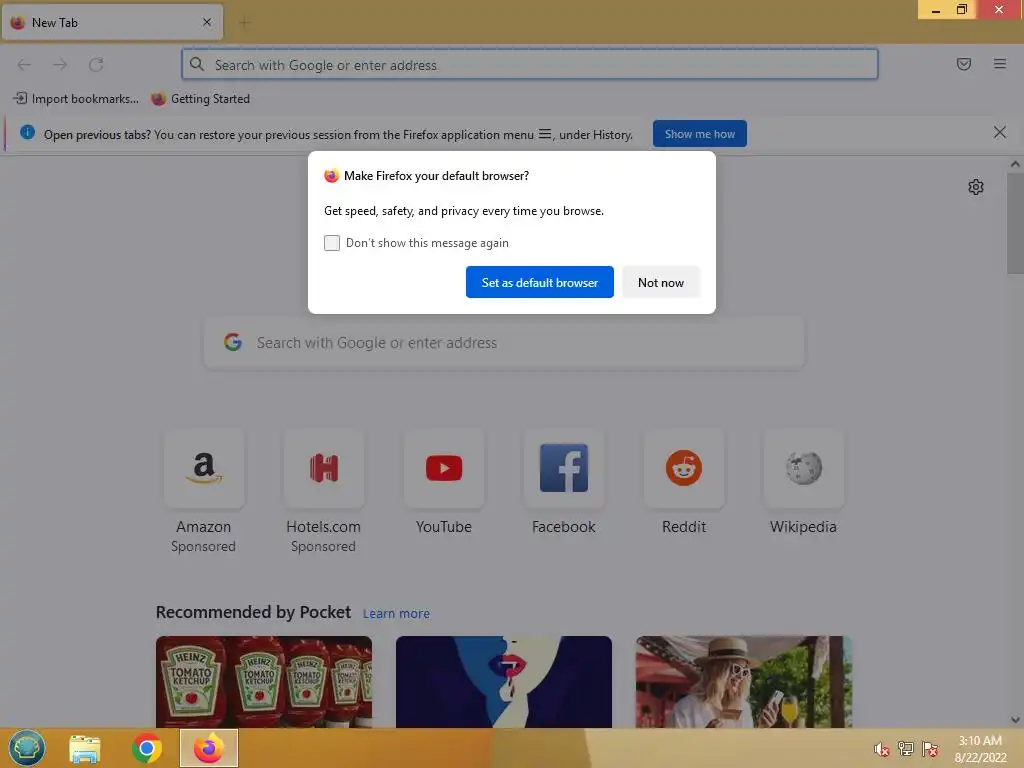
Task: Click the Forward navigation arrow
Action: click(60, 65)
